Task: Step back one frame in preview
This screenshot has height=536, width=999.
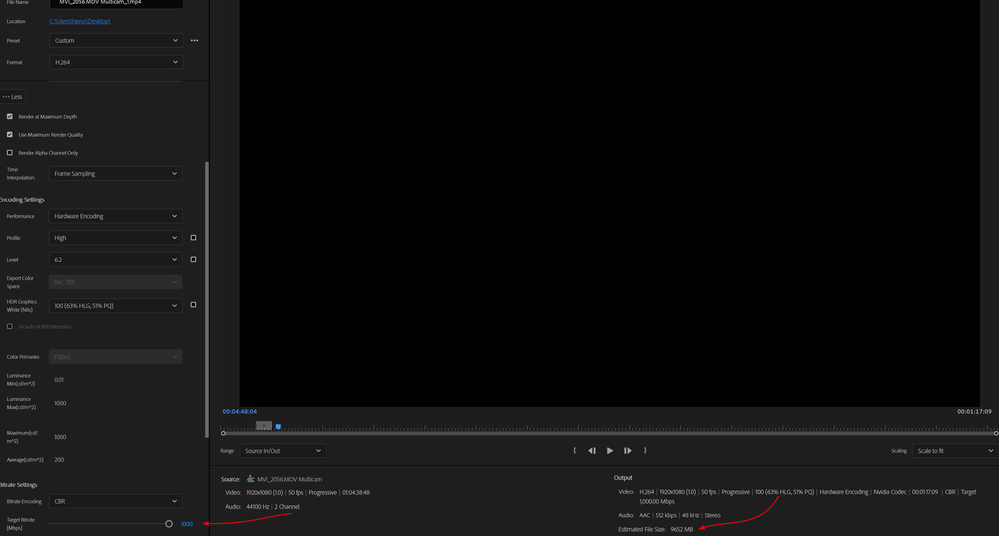Action: point(592,451)
